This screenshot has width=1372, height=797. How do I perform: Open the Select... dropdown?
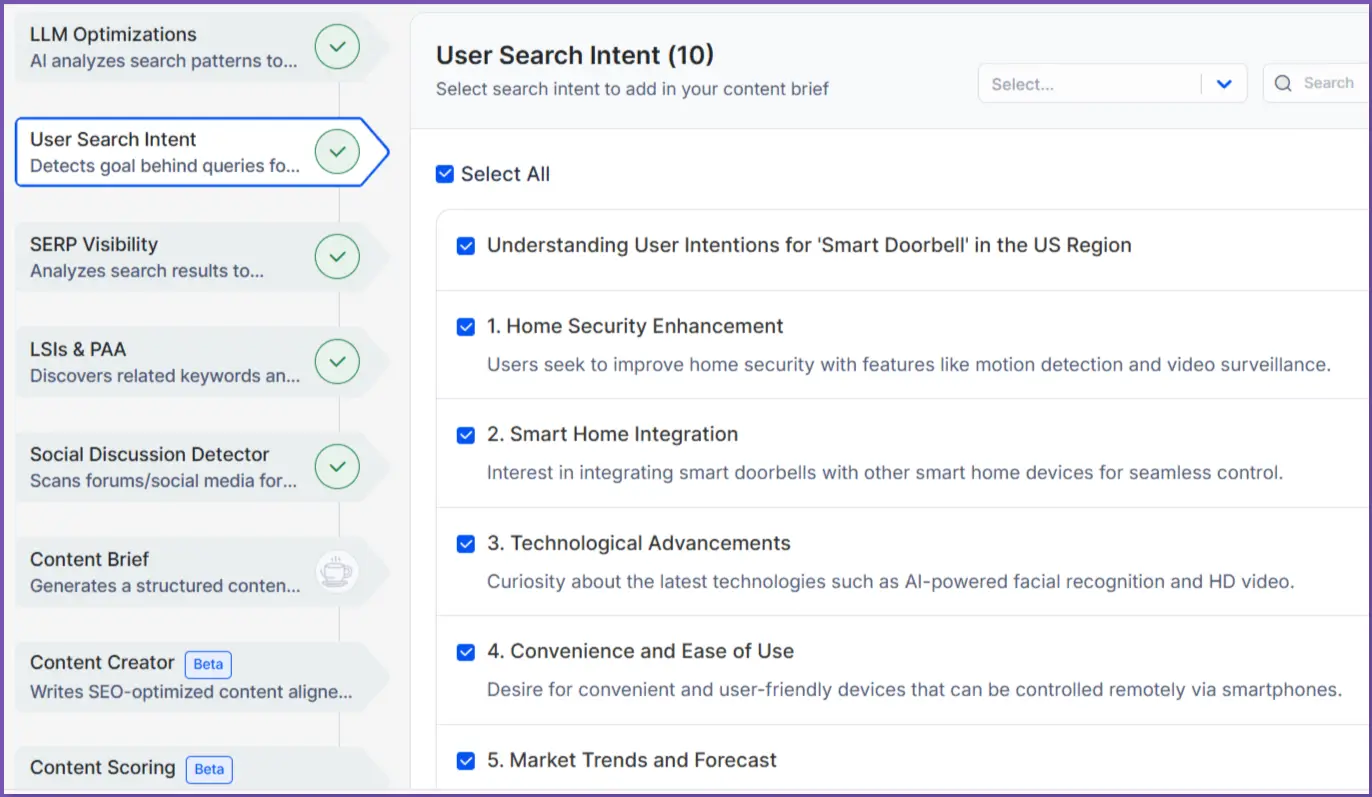pyautogui.click(x=1111, y=83)
